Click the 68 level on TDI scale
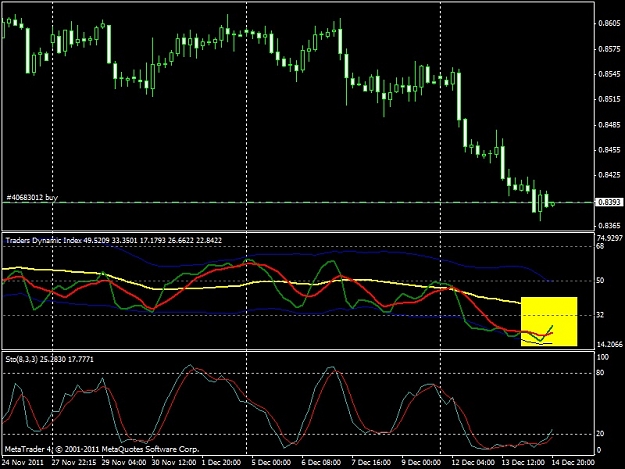 [600, 246]
